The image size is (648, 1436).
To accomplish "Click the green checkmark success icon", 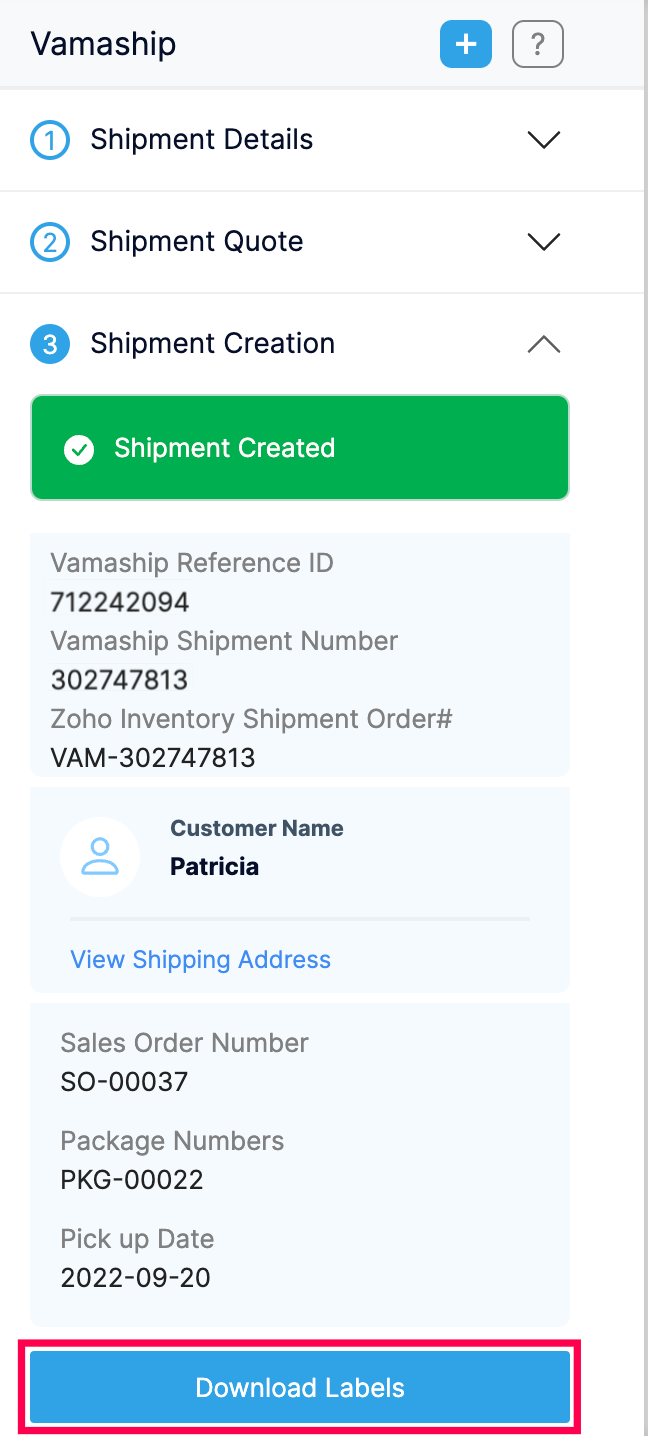I will point(79,449).
